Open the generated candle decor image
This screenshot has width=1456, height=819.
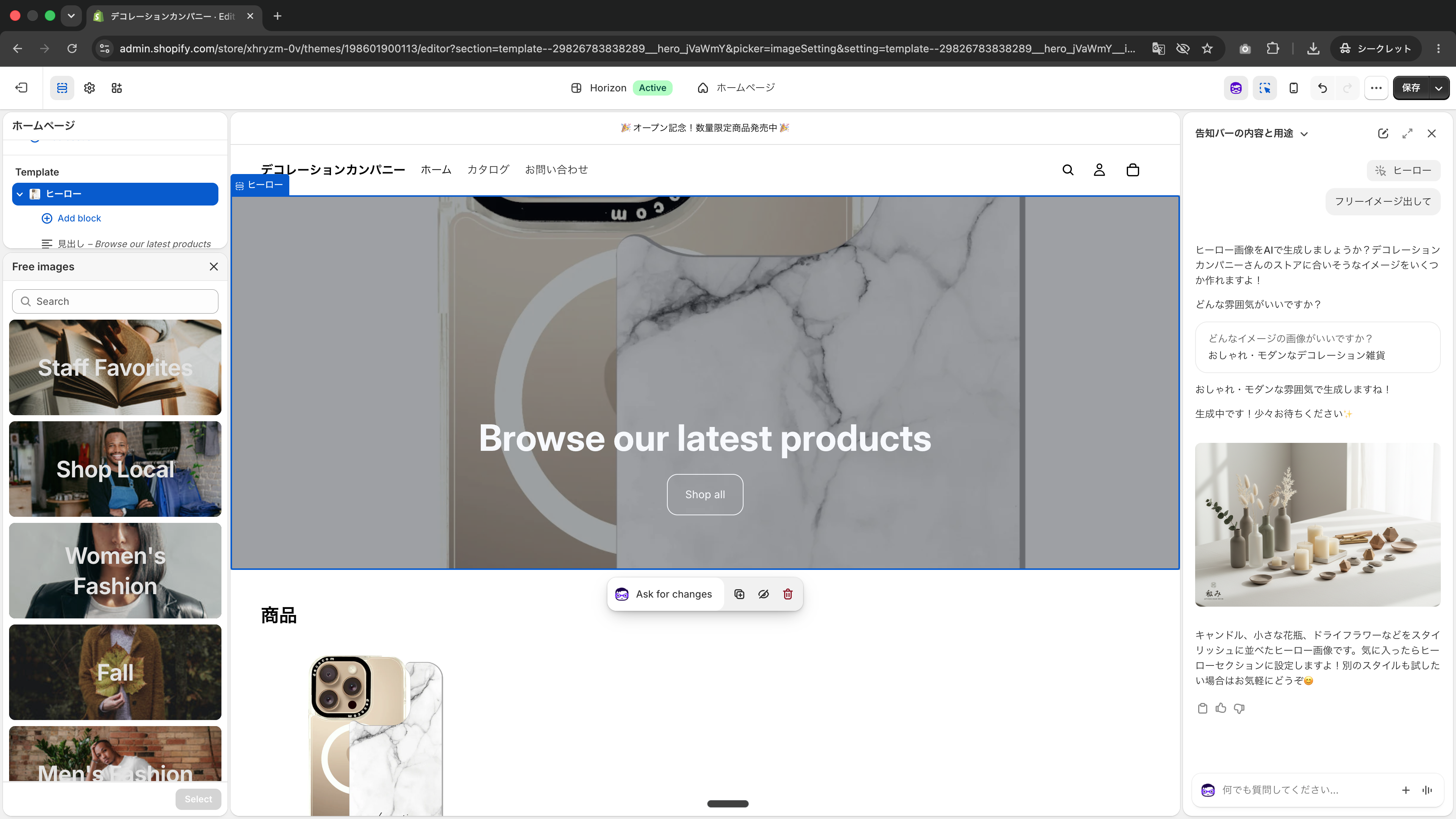(x=1318, y=524)
